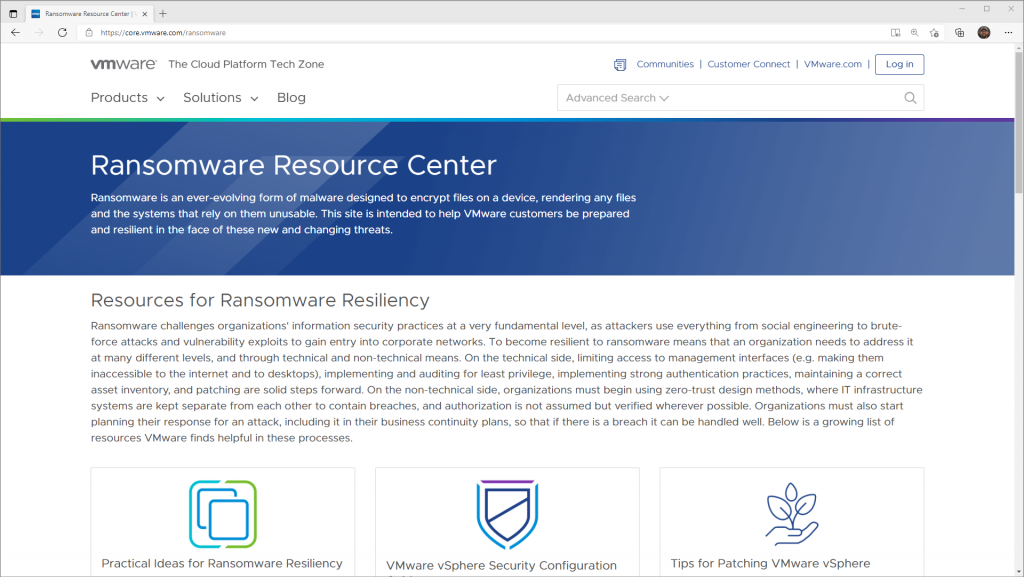
Task: Expand the Advanced Search dropdown
Action: pos(617,98)
